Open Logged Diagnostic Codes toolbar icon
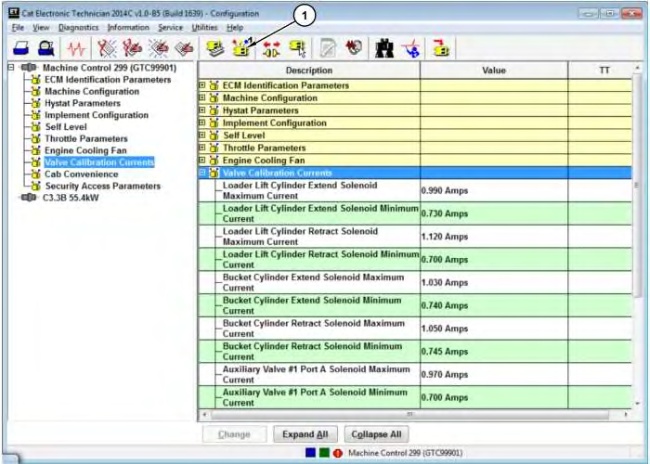The width and height of the screenshot is (650, 464). [132, 49]
